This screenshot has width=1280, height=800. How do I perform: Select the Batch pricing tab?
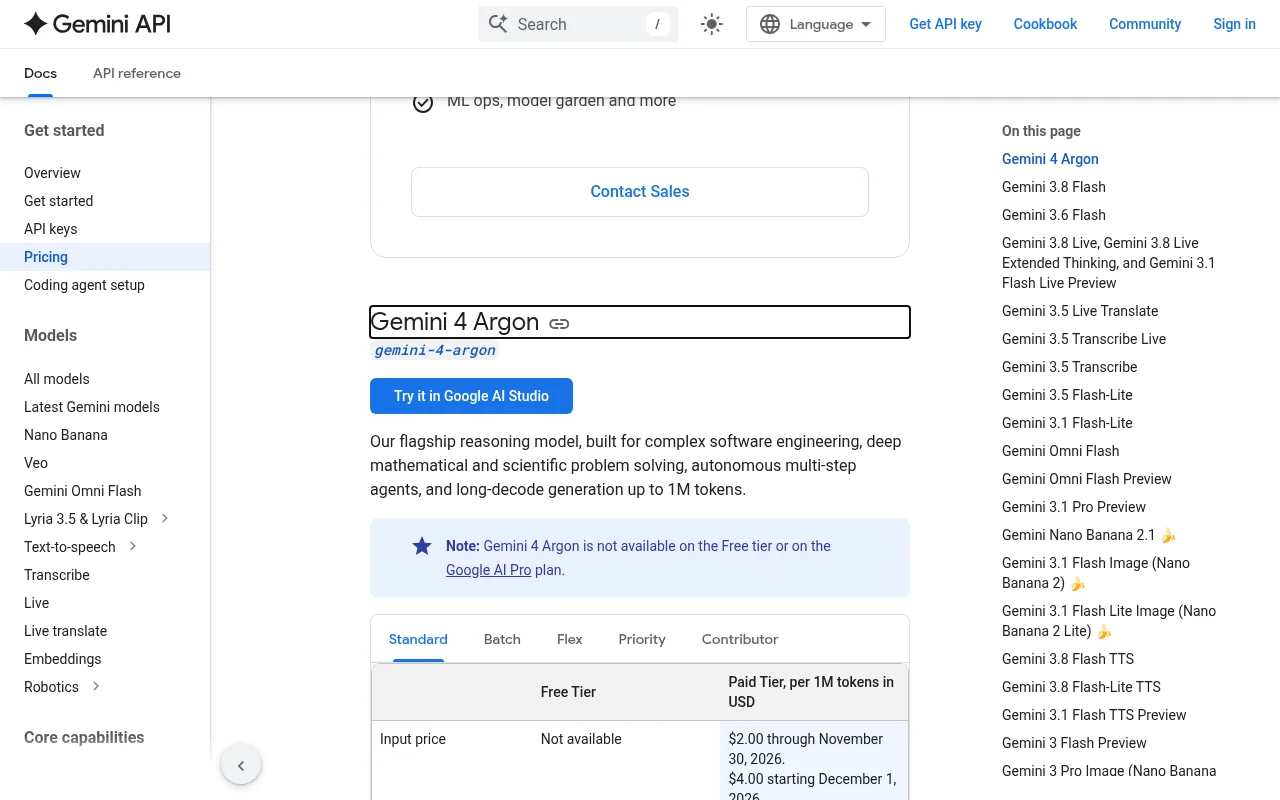[x=502, y=639]
